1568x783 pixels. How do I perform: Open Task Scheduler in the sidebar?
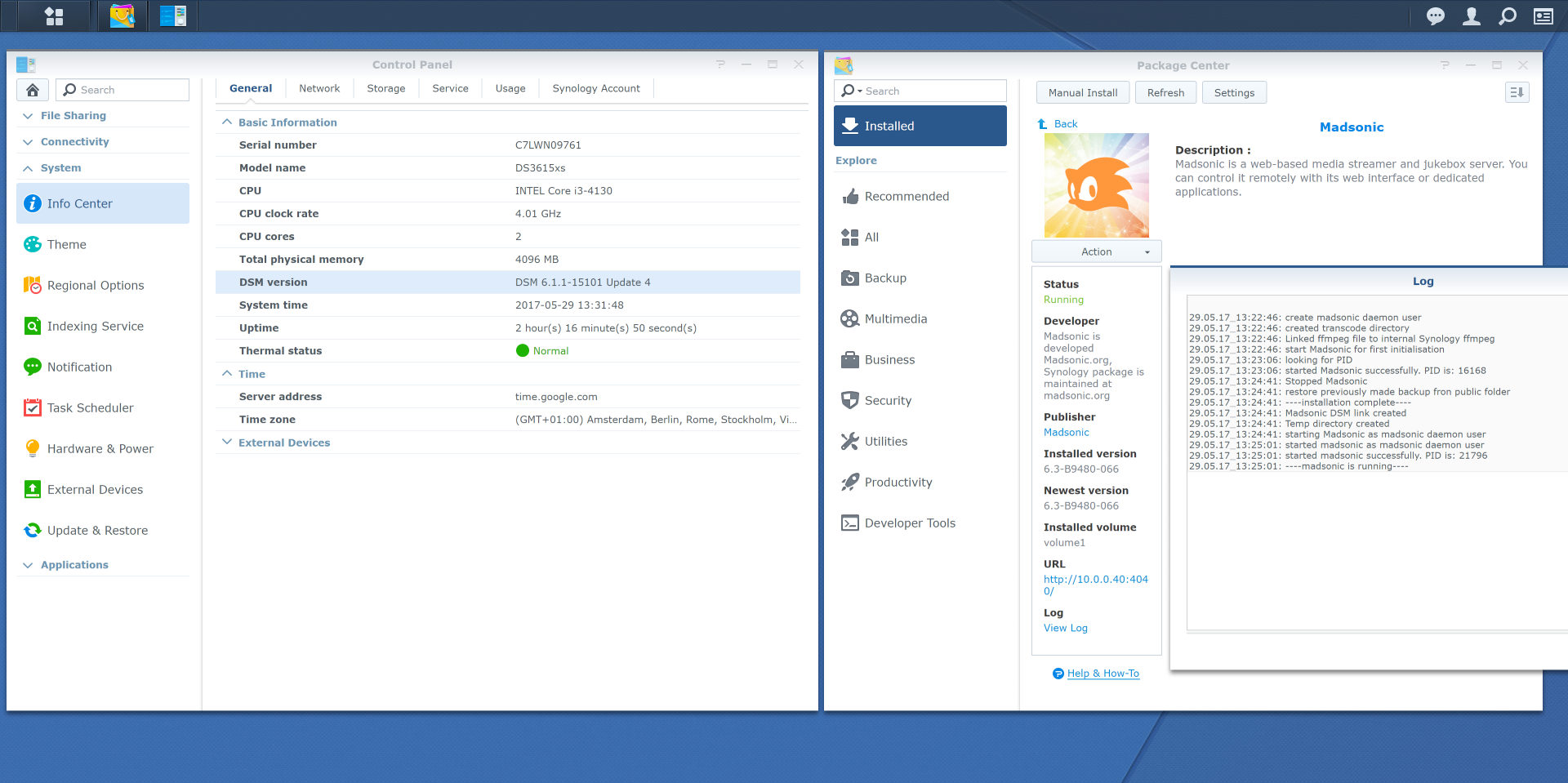pyautogui.click(x=90, y=408)
